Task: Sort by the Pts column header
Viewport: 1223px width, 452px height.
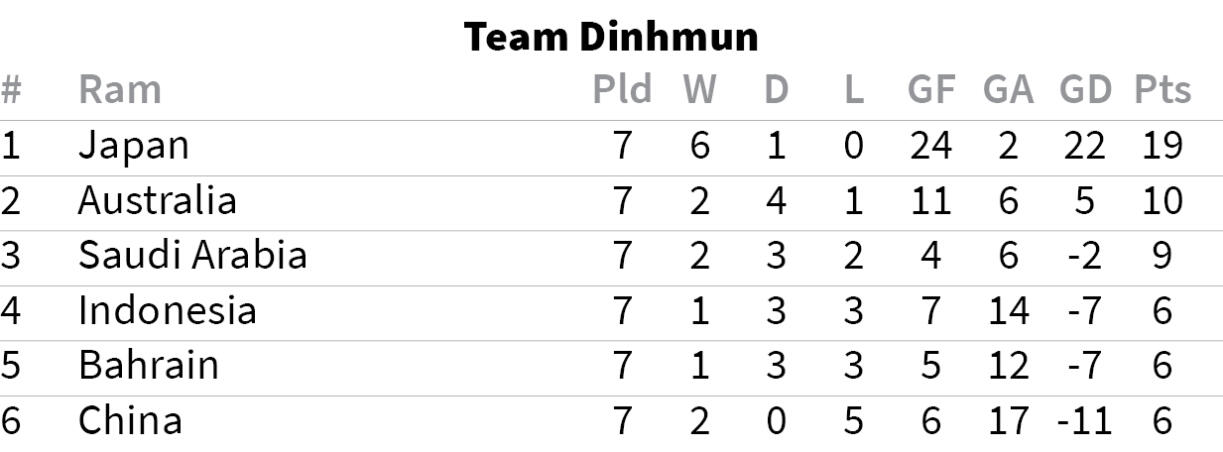Action: (1162, 90)
